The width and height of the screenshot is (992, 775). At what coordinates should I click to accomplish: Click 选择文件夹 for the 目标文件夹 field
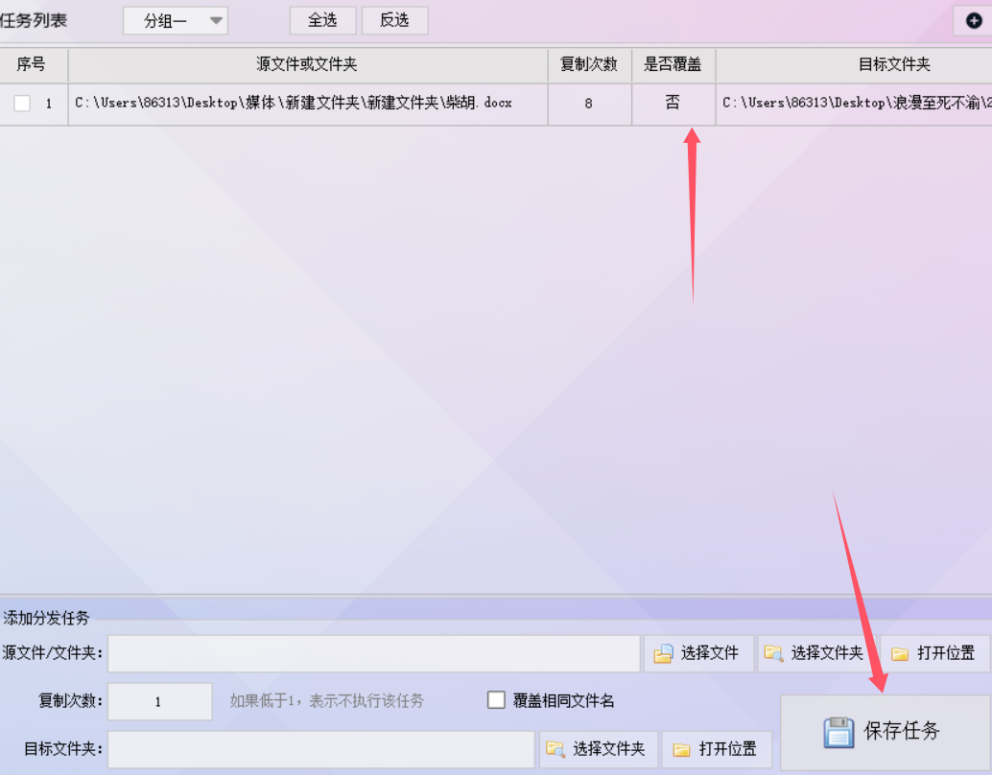pos(598,749)
